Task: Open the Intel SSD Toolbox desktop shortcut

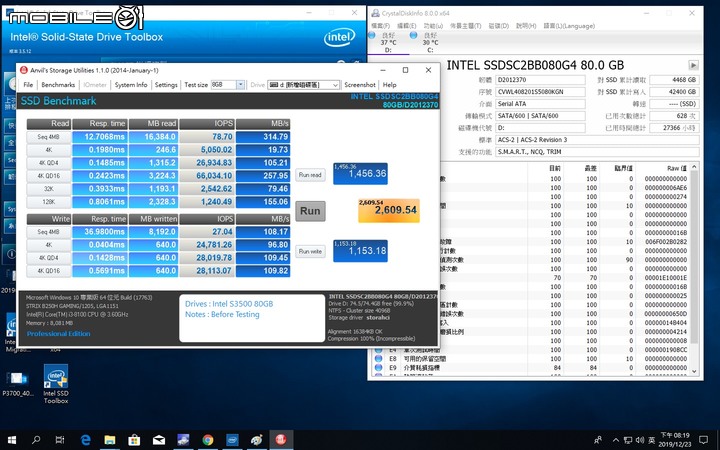Action: pos(56,384)
